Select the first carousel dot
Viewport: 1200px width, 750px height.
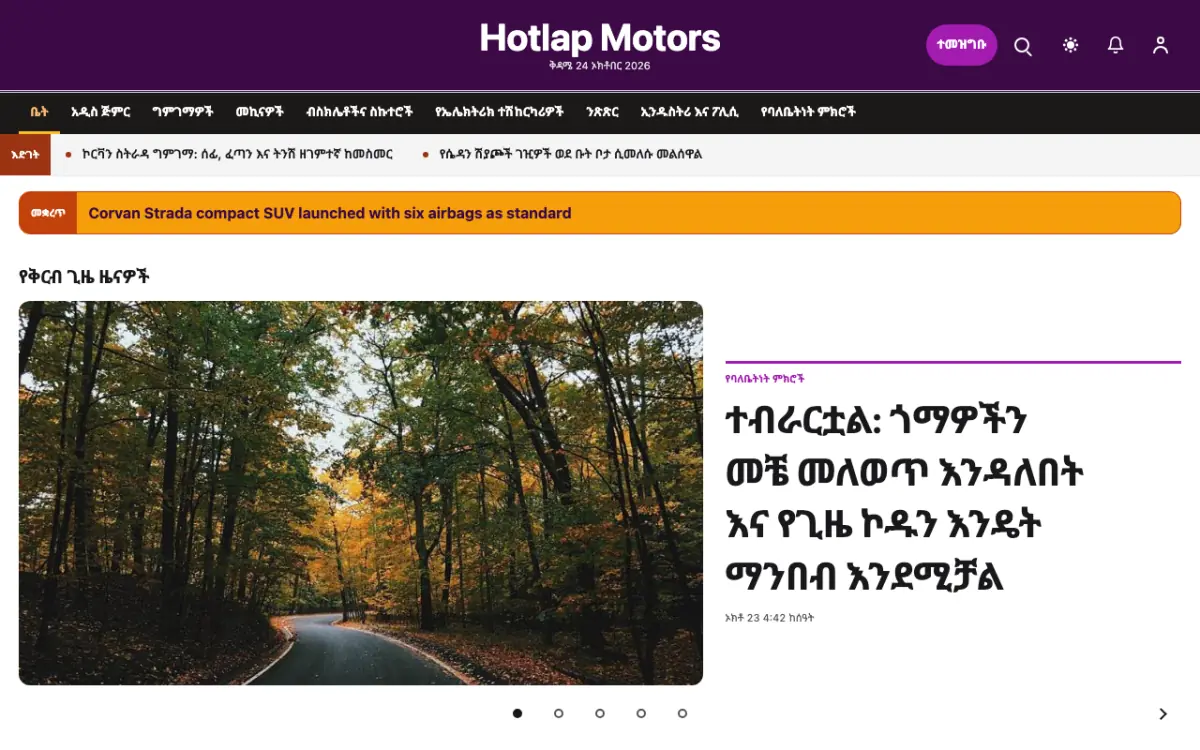(x=517, y=713)
